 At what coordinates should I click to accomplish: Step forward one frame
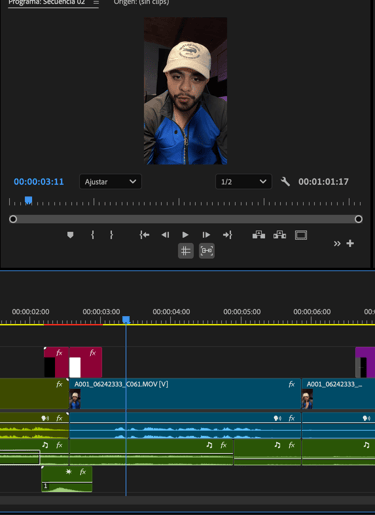206,235
